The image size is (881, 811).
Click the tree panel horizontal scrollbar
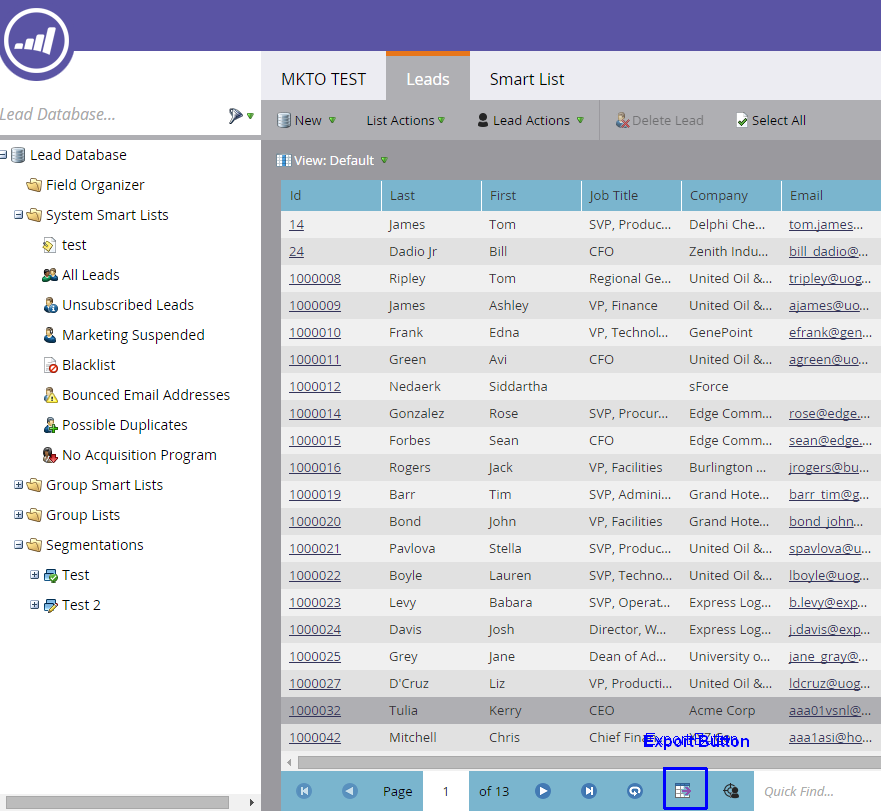pos(117,802)
